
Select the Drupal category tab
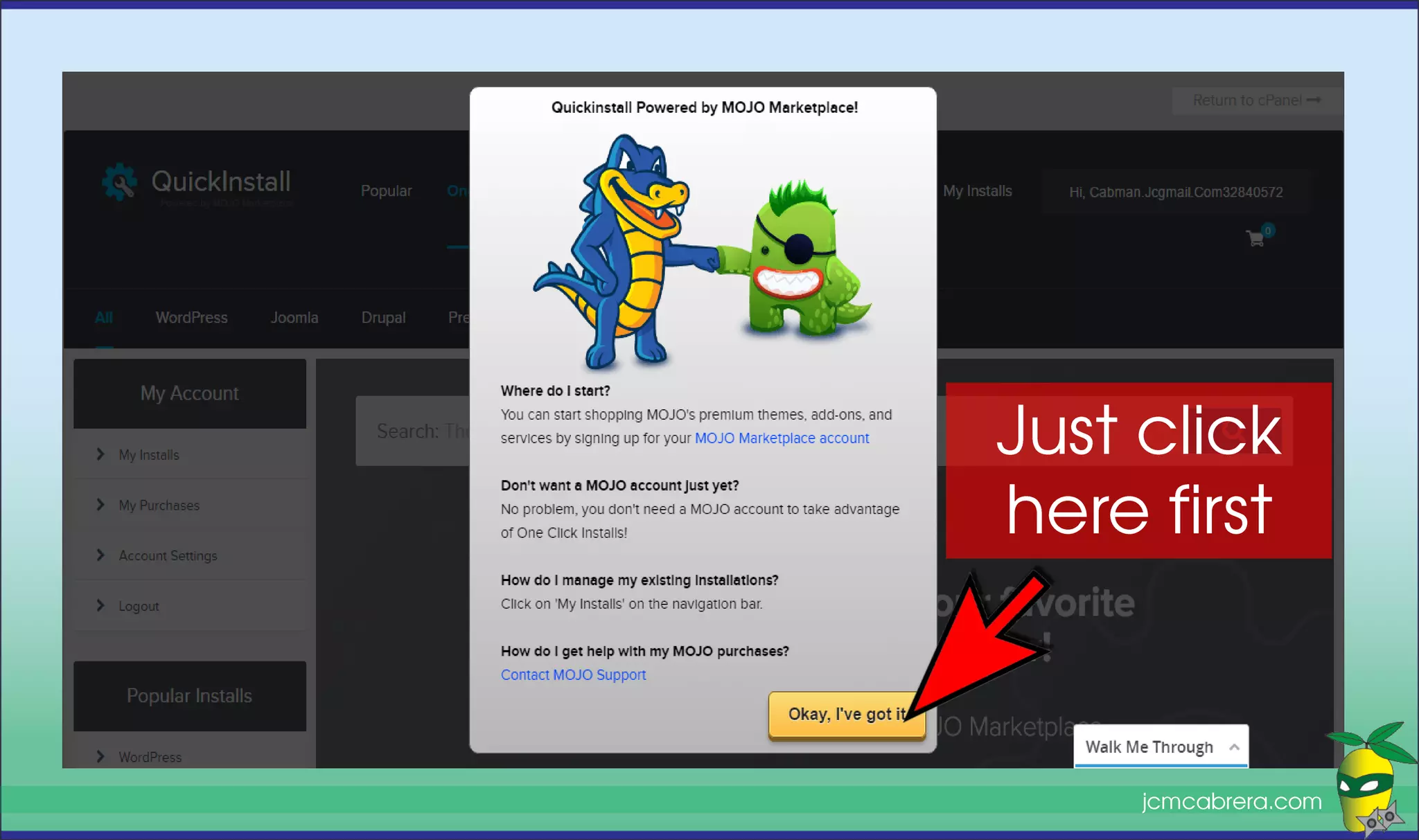coord(383,318)
